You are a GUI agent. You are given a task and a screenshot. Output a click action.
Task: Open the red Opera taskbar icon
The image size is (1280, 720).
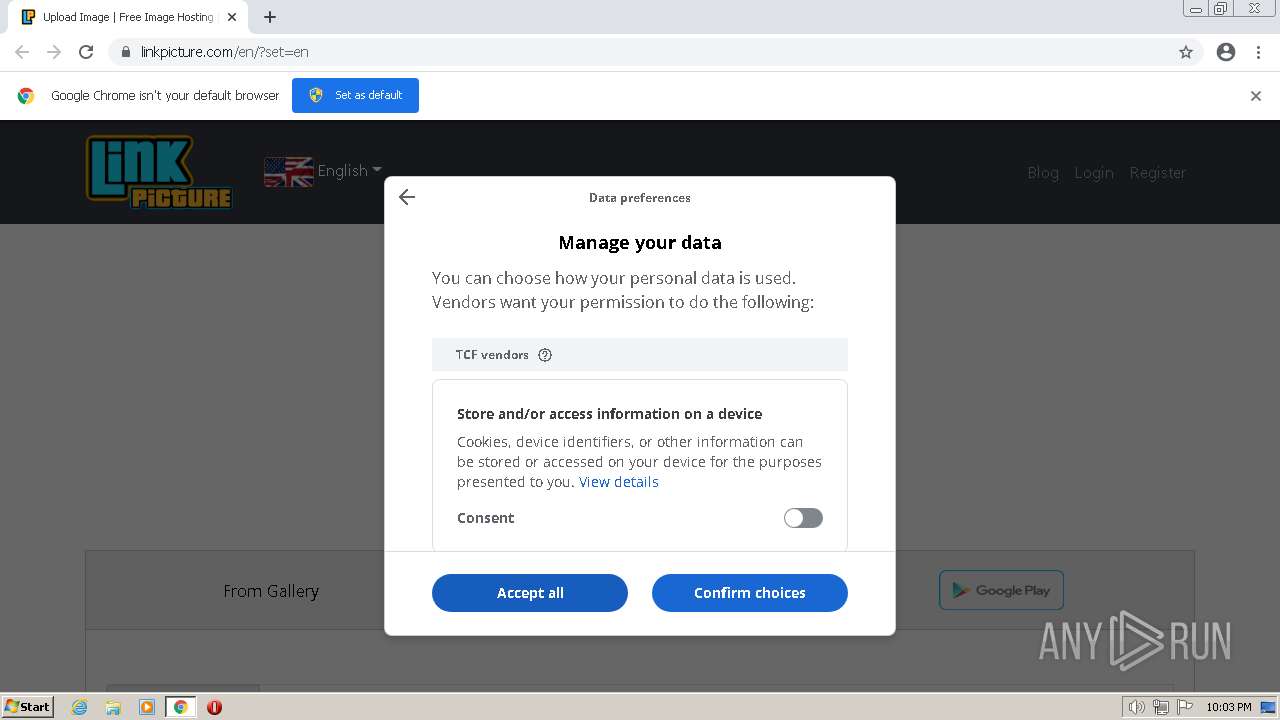[x=214, y=707]
